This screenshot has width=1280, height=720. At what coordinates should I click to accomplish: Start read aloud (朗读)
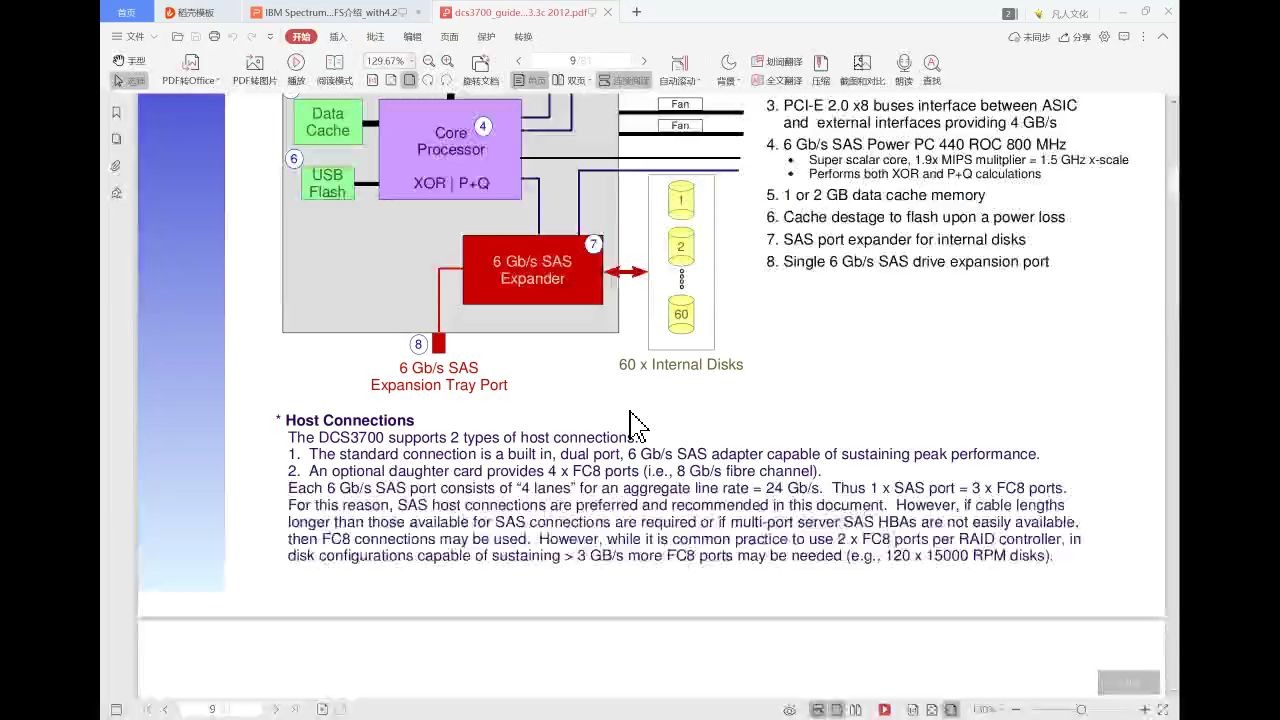904,71
